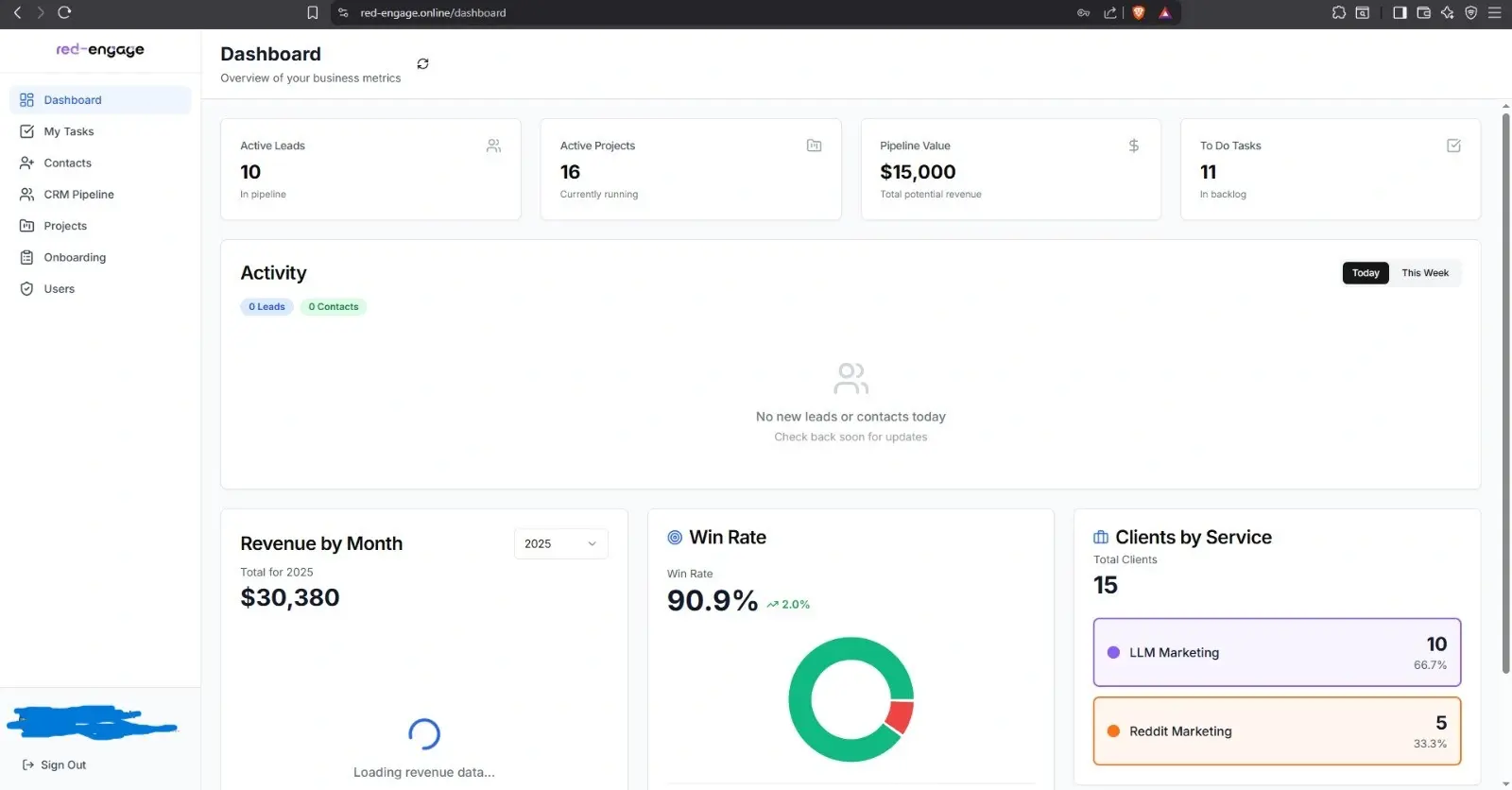This screenshot has height=790, width=1512.
Task: Click the Total Clients value 15
Action: 1106,585
